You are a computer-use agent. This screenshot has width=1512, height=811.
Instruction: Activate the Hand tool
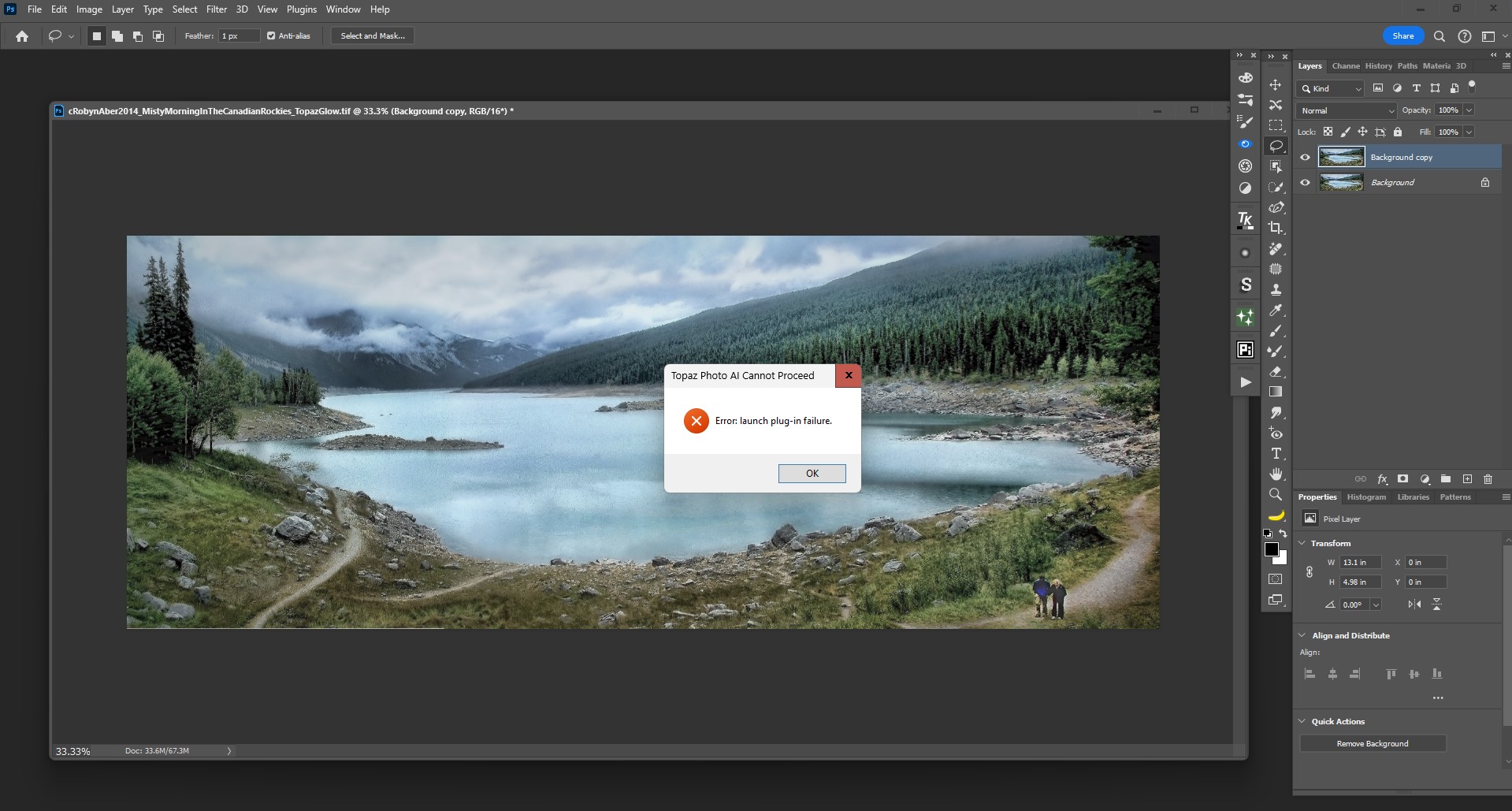coord(1275,474)
